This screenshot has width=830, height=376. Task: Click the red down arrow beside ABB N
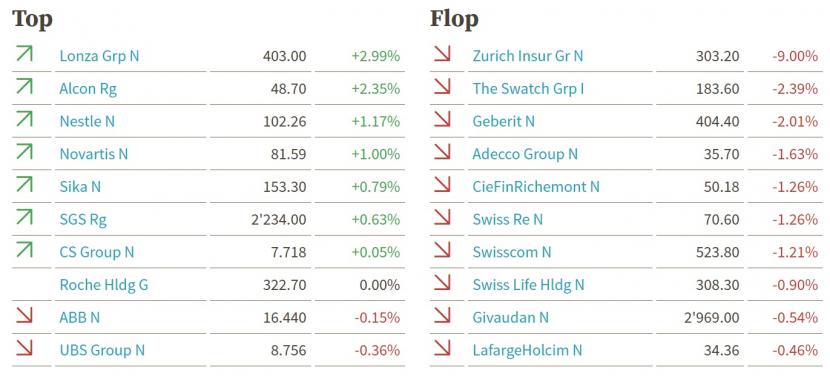(24, 315)
